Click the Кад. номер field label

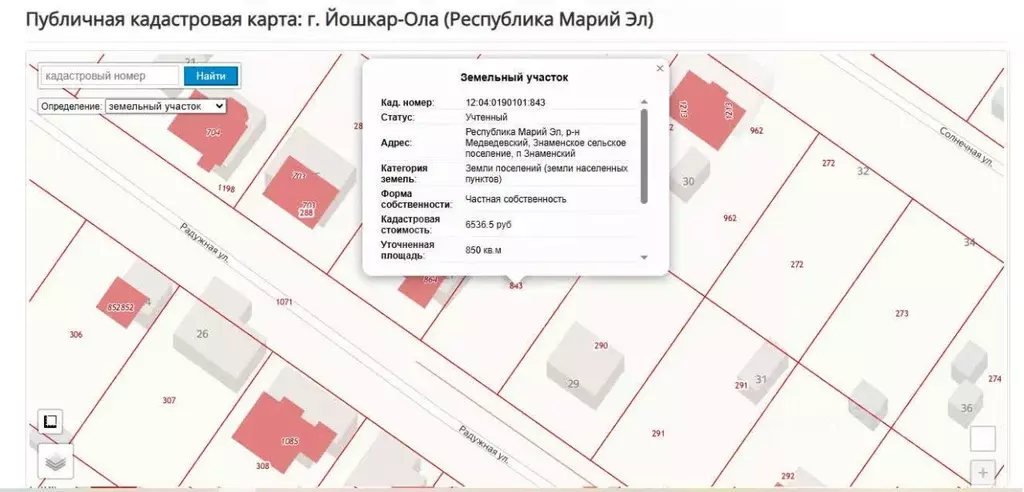[408, 103]
